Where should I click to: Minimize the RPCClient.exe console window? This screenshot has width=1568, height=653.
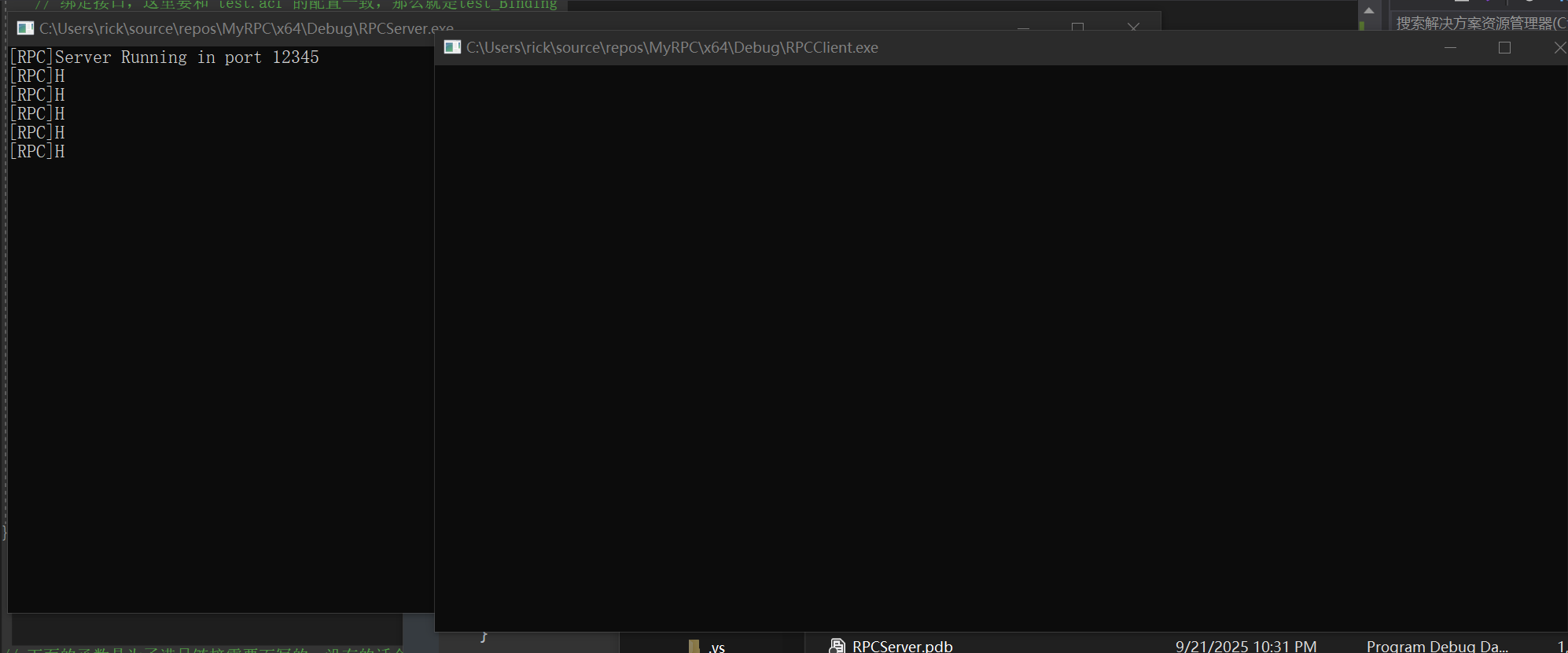pos(1451,48)
